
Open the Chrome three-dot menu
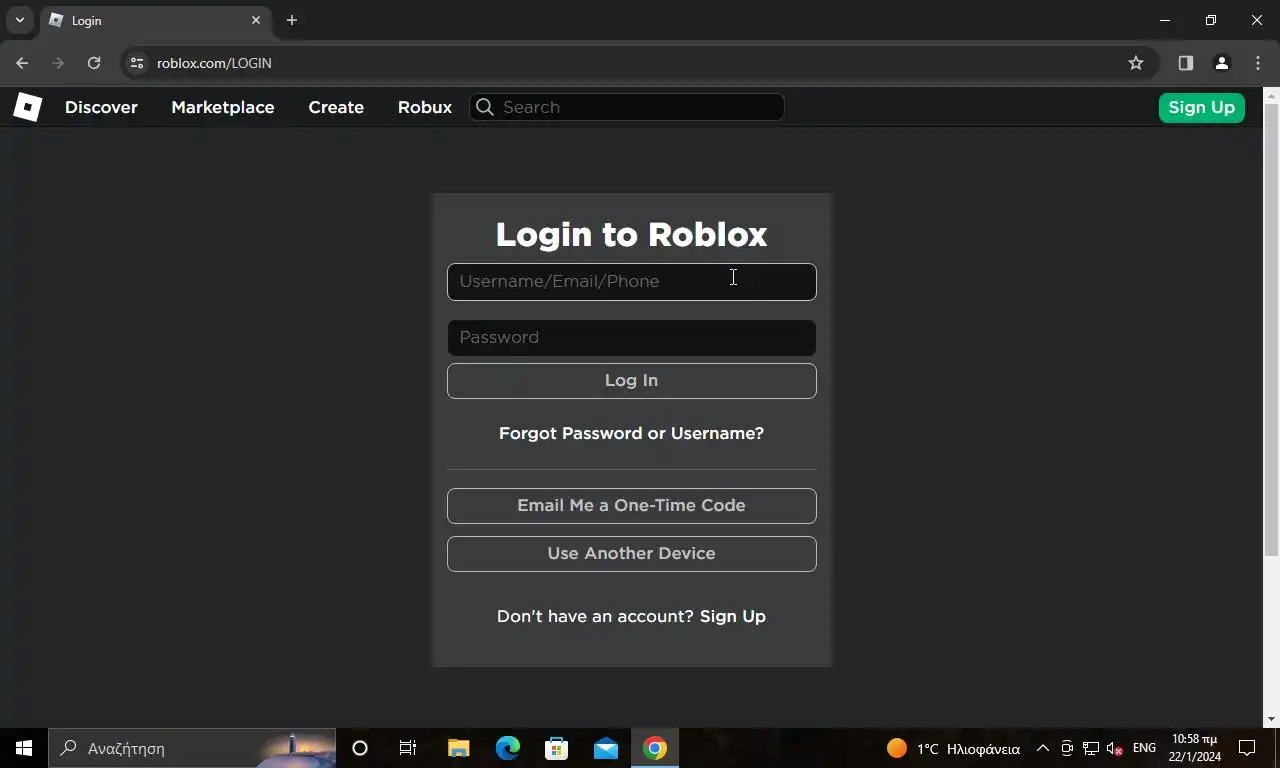[1258, 63]
